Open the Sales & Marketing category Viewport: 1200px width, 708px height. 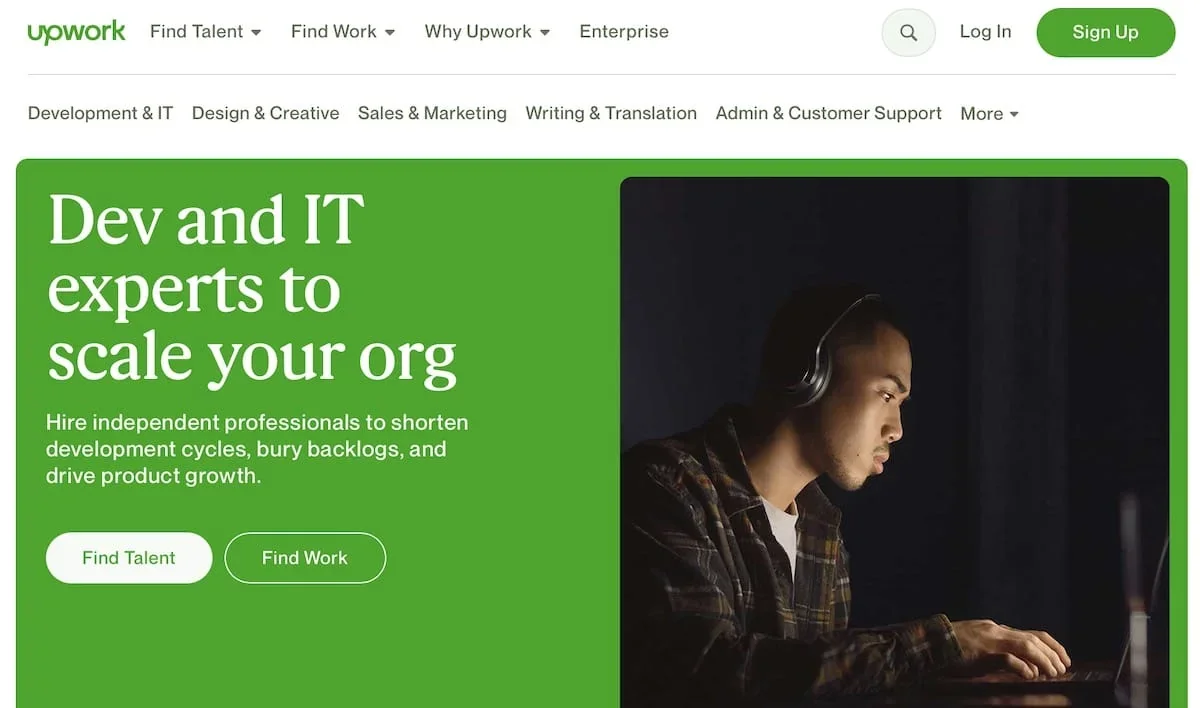coord(432,113)
